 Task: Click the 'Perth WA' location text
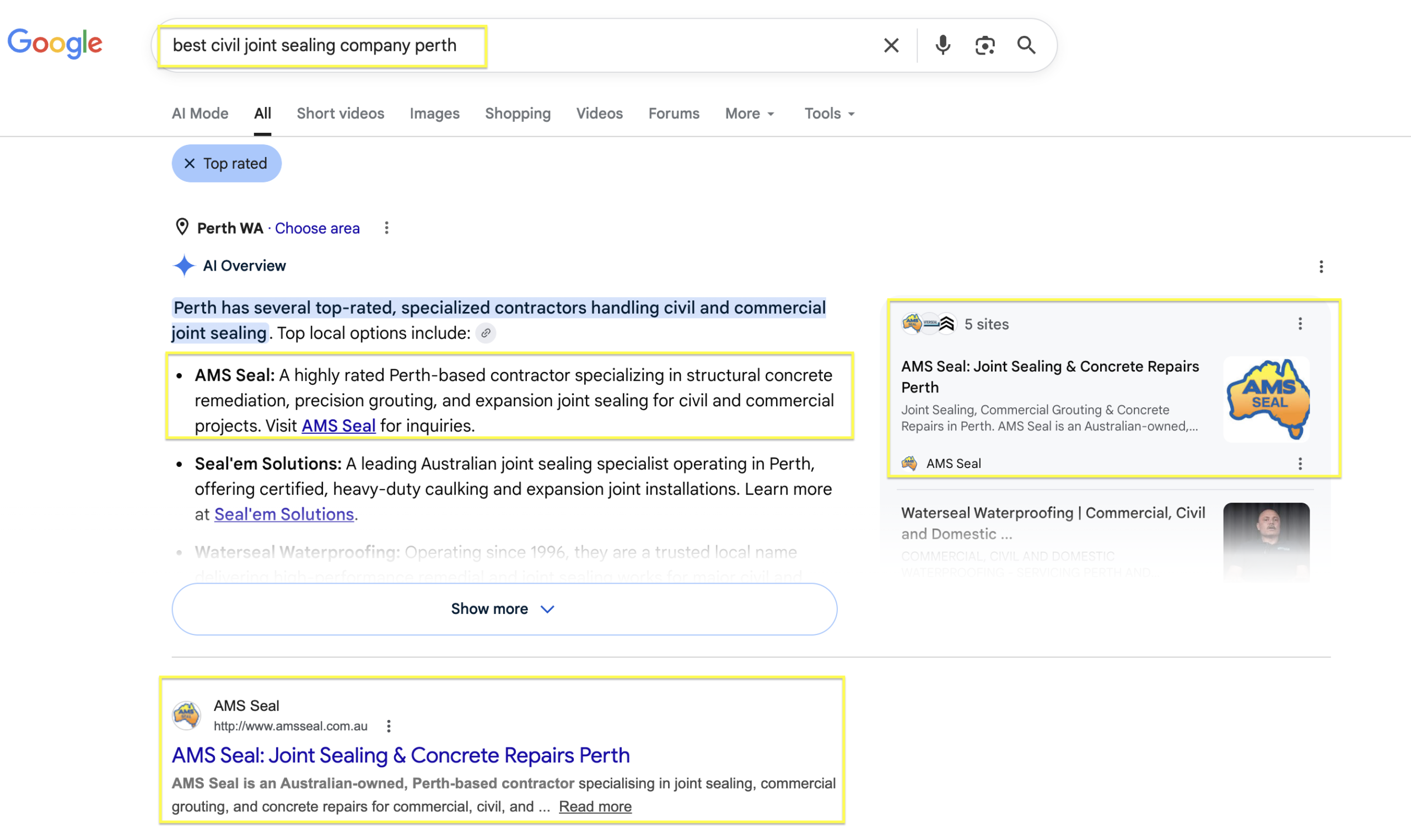pos(230,228)
